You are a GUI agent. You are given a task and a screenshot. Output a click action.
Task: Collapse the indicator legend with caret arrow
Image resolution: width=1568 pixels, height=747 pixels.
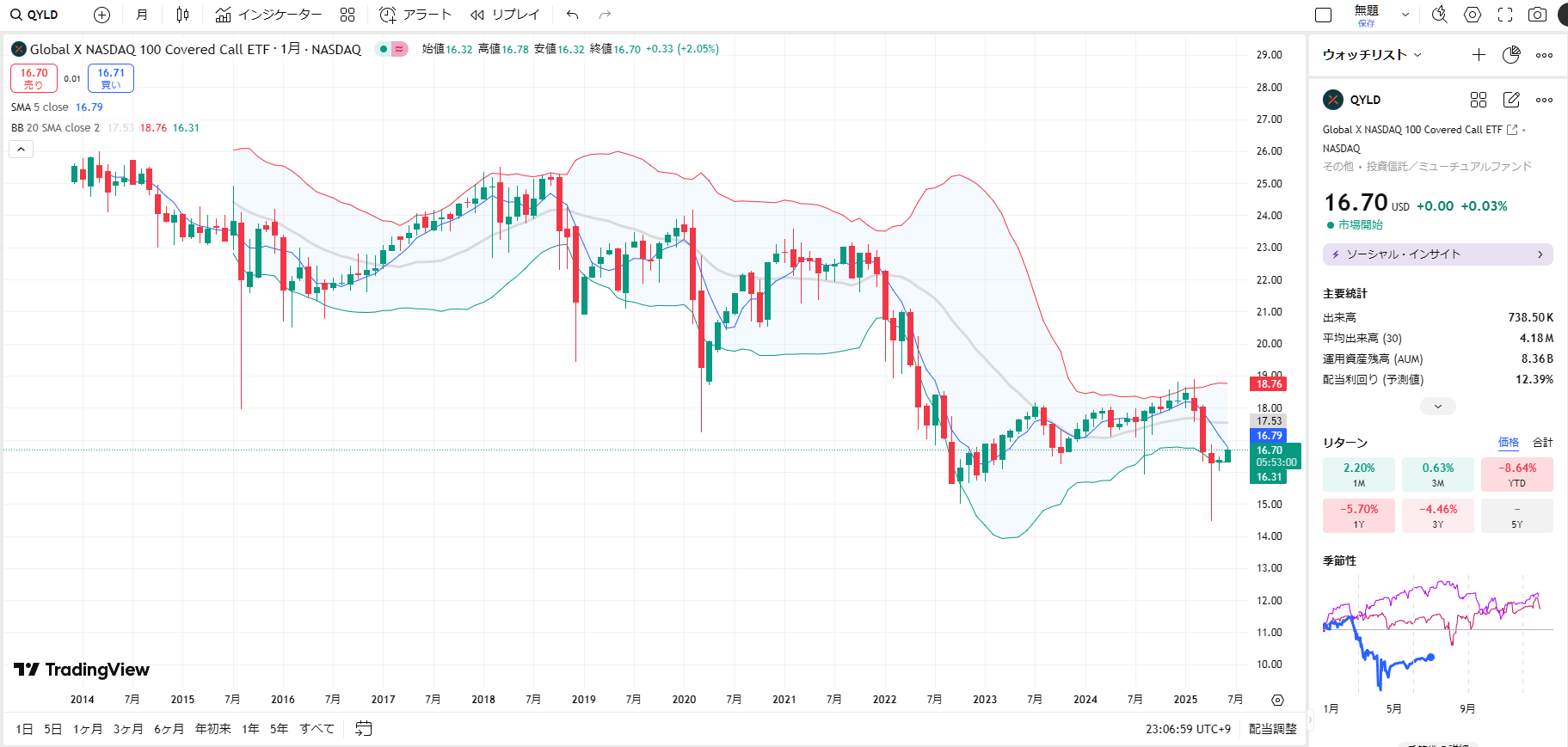click(22, 150)
